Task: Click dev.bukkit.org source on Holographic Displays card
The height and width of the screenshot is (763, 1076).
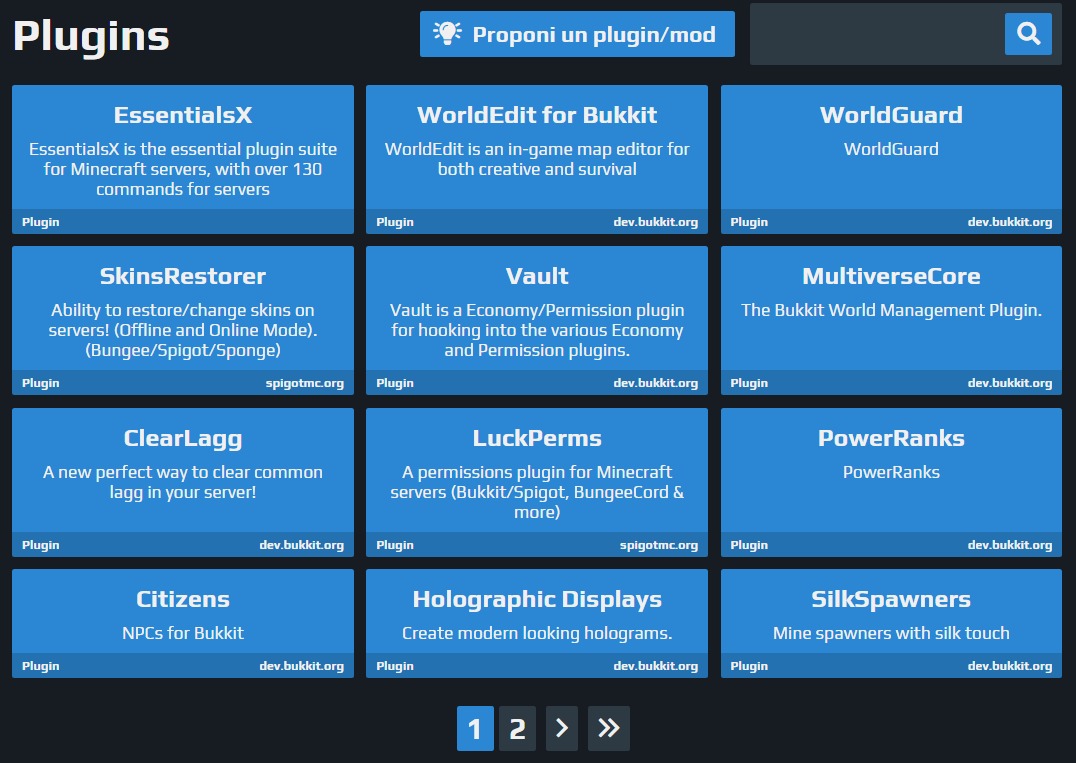Action: coord(656,666)
